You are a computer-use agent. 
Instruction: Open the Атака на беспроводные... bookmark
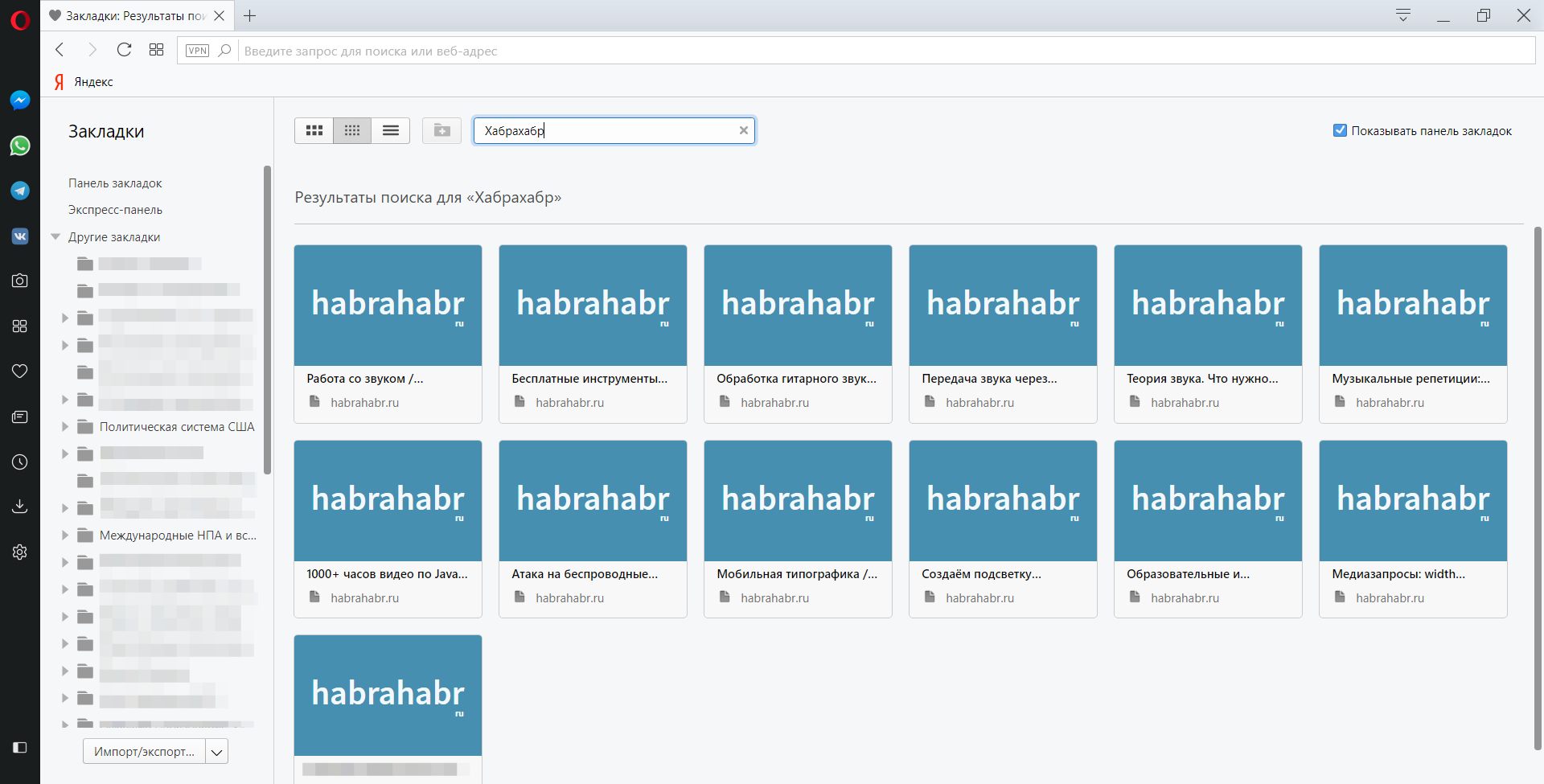pyautogui.click(x=593, y=529)
